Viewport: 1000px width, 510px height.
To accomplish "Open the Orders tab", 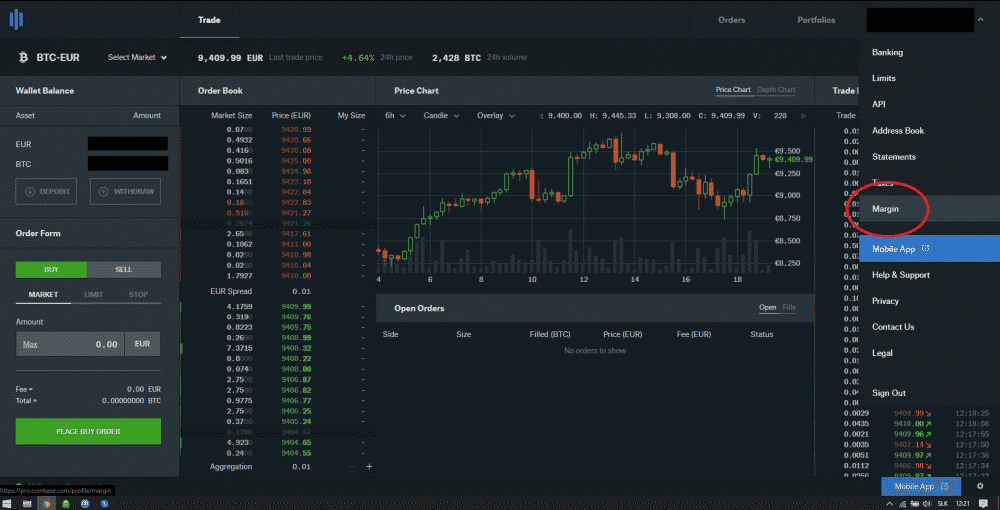I will point(732,20).
